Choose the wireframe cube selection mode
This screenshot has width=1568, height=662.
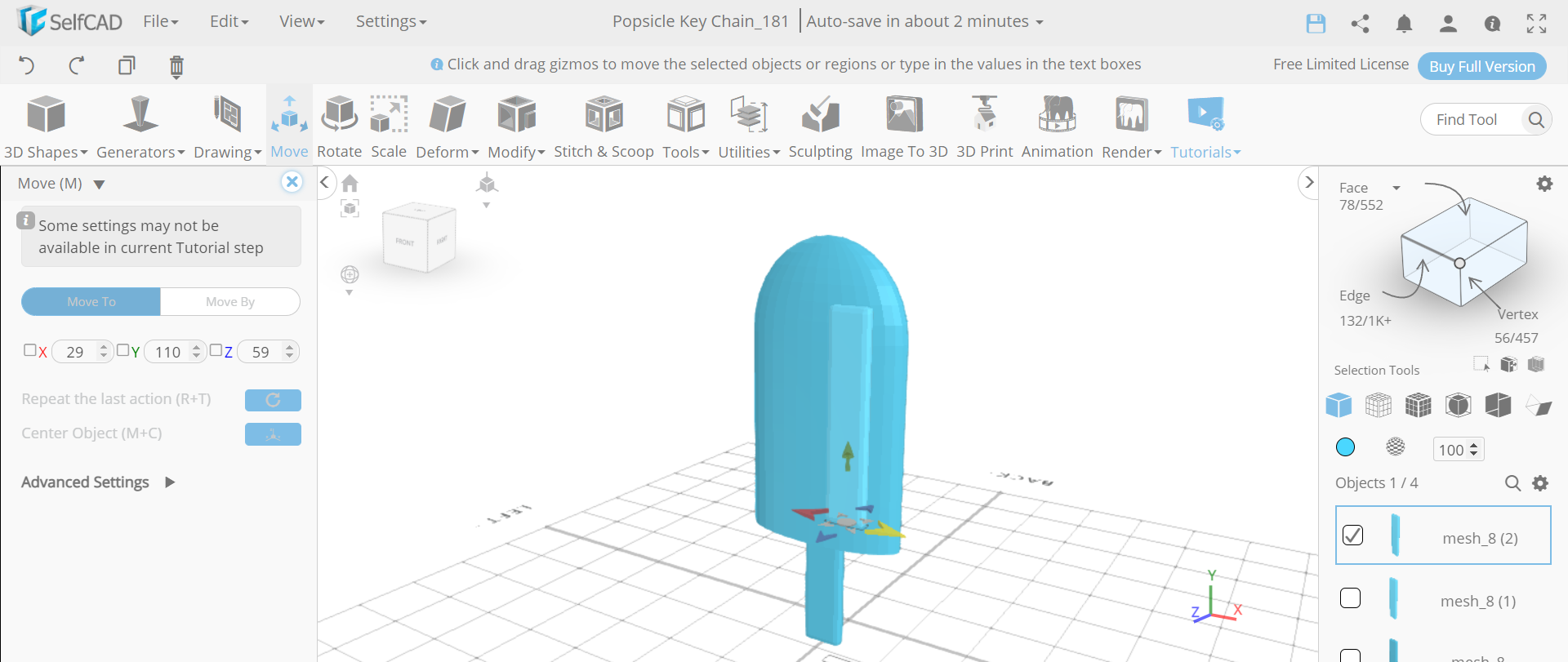pyautogui.click(x=1379, y=405)
